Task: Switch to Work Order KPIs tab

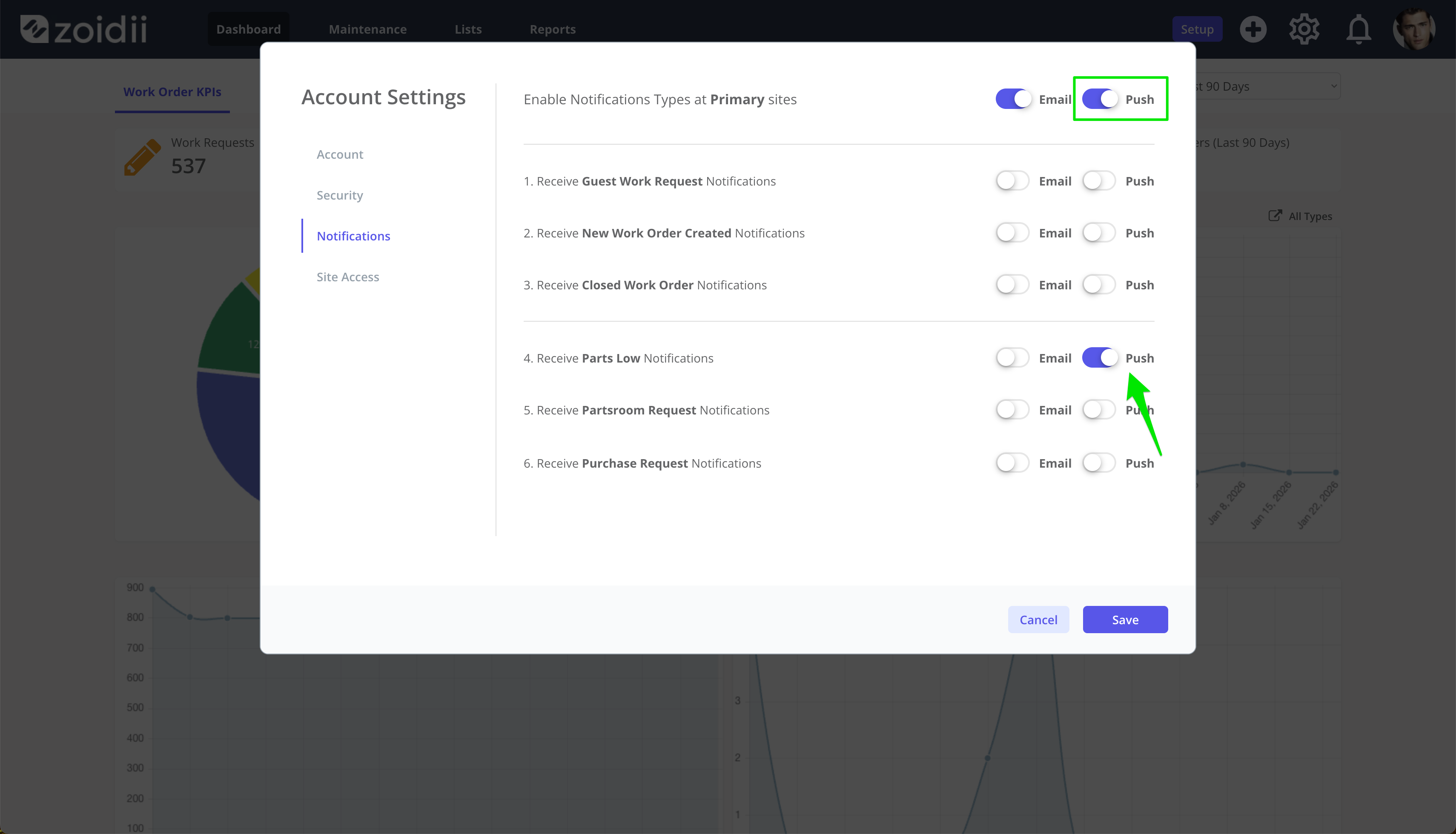Action: pyautogui.click(x=172, y=91)
